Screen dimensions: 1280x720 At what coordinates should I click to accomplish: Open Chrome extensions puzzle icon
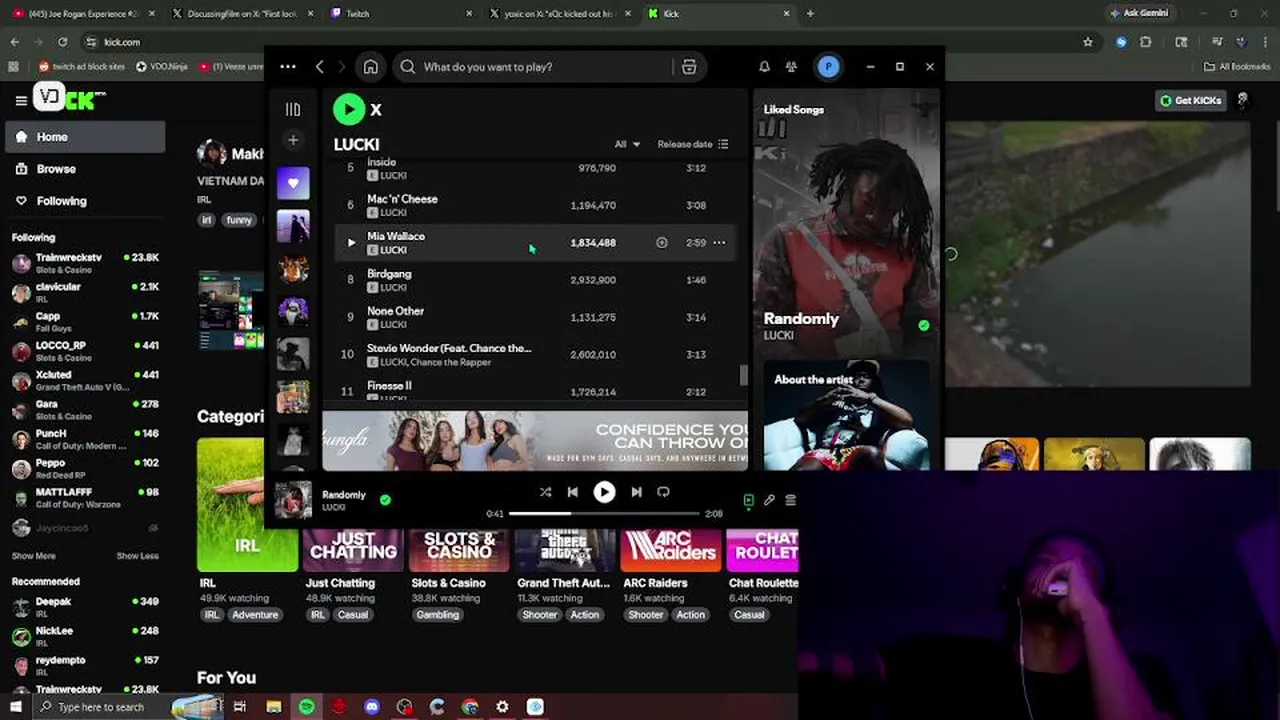[1146, 42]
